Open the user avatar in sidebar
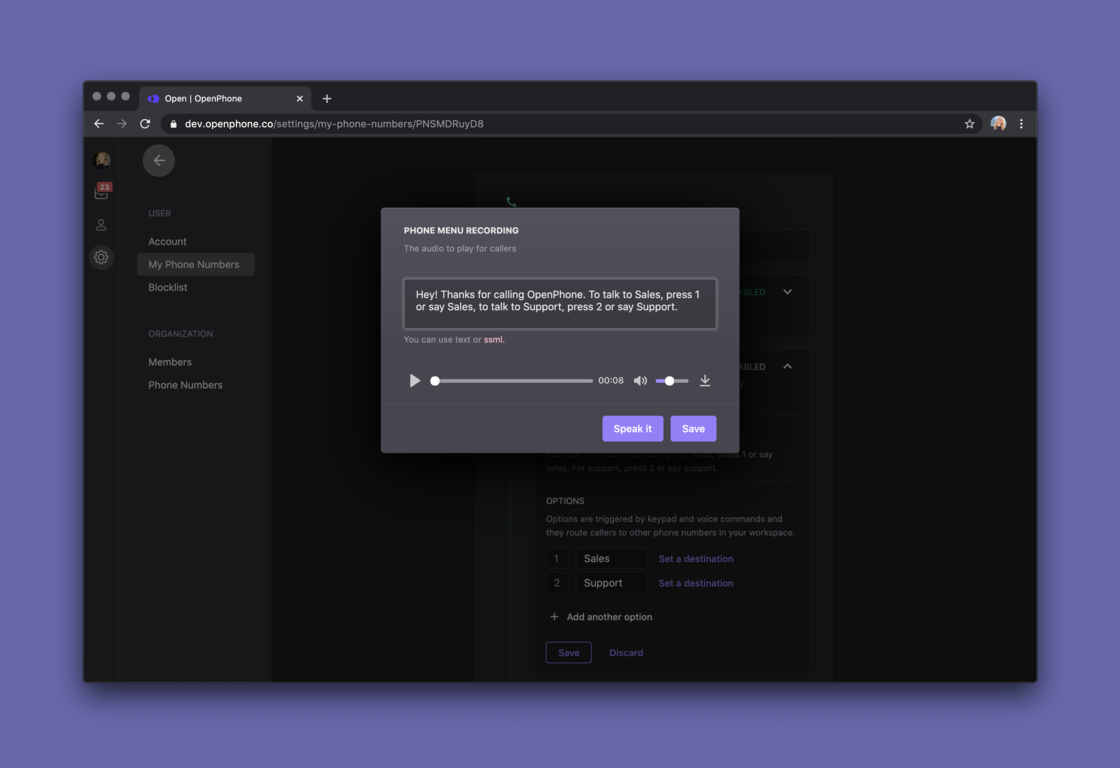The image size is (1120, 768). pyautogui.click(x=102, y=159)
